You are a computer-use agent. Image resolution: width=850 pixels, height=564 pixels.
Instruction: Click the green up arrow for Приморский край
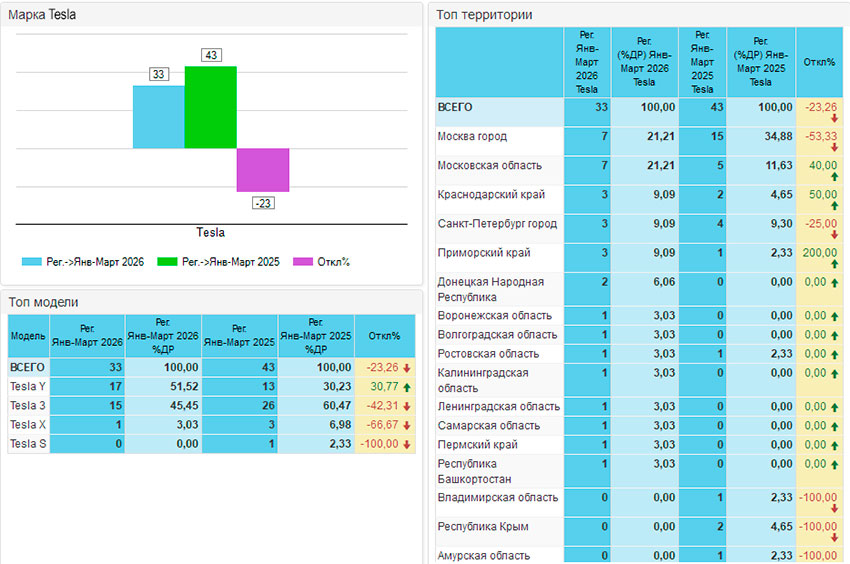833,264
